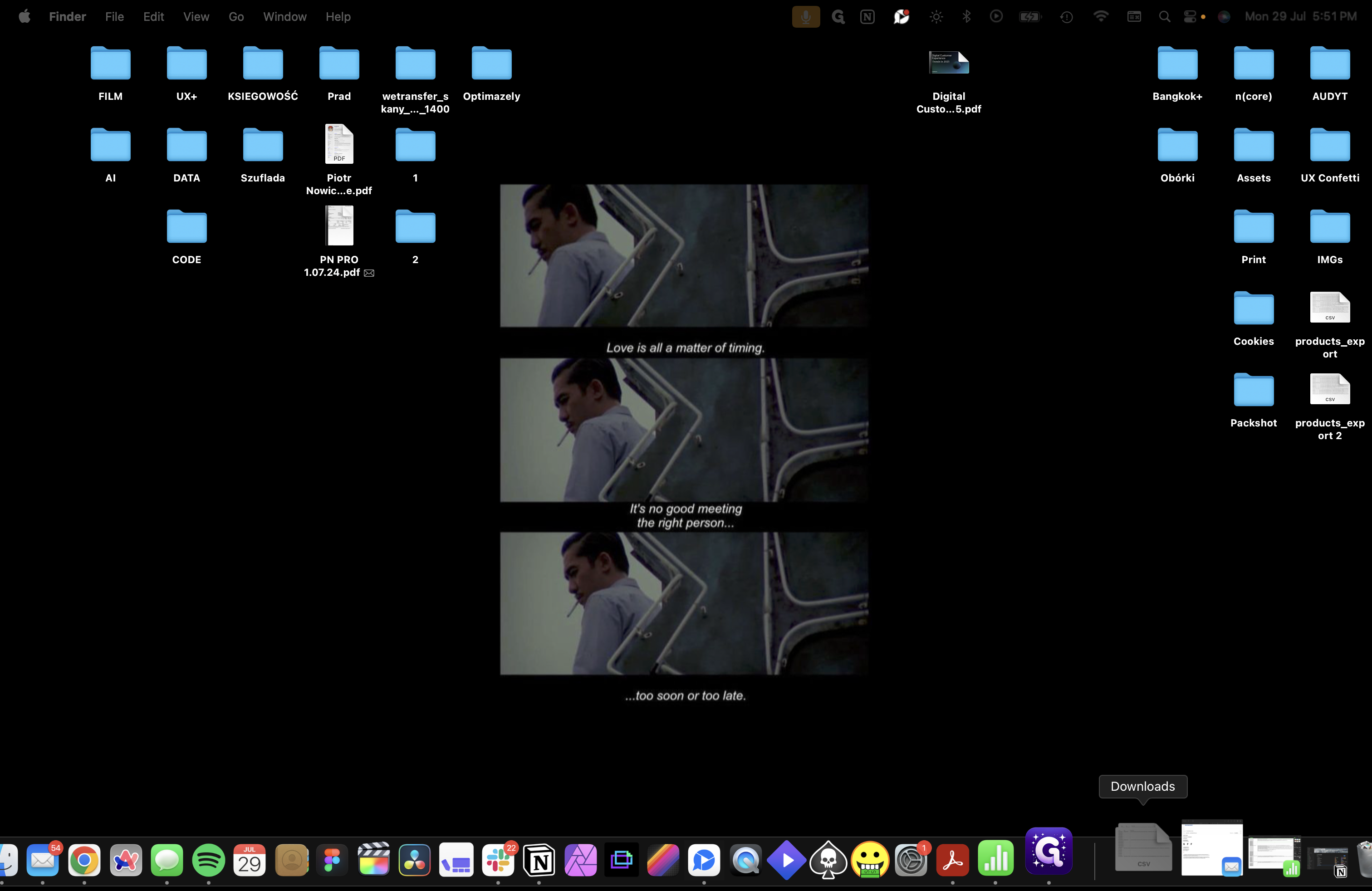Open the Mail app in the Dock

point(43,860)
